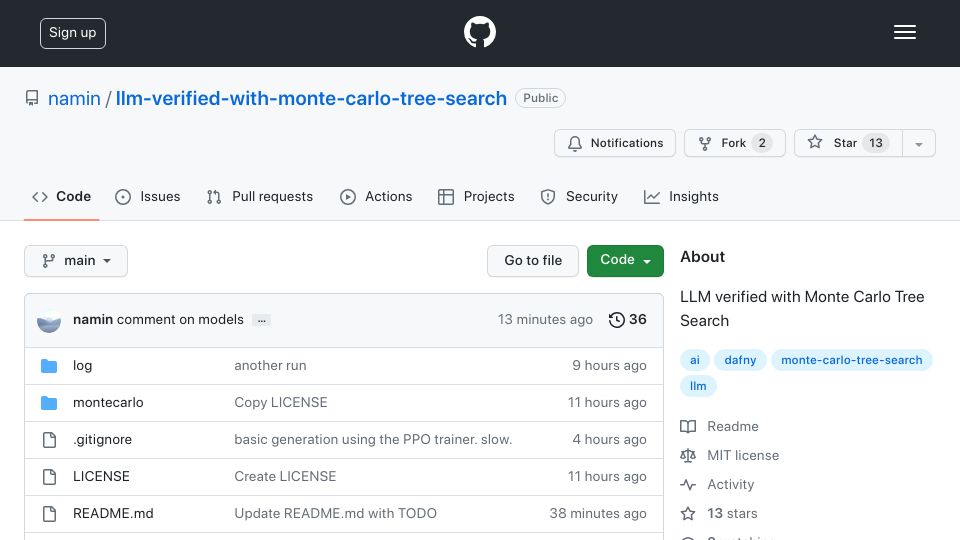Switch to the Code tab

coord(61,197)
